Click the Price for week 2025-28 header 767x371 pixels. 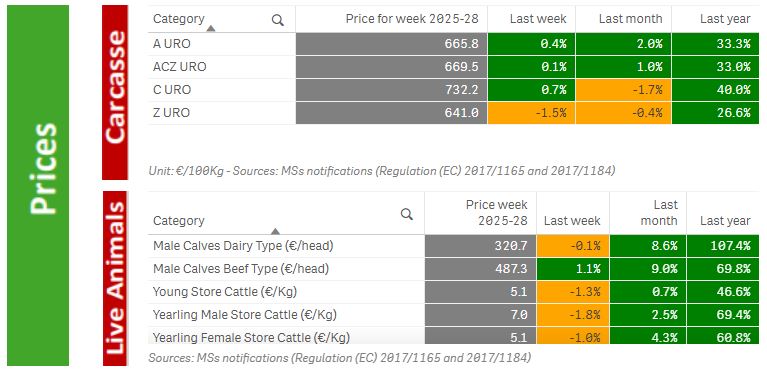(412, 19)
